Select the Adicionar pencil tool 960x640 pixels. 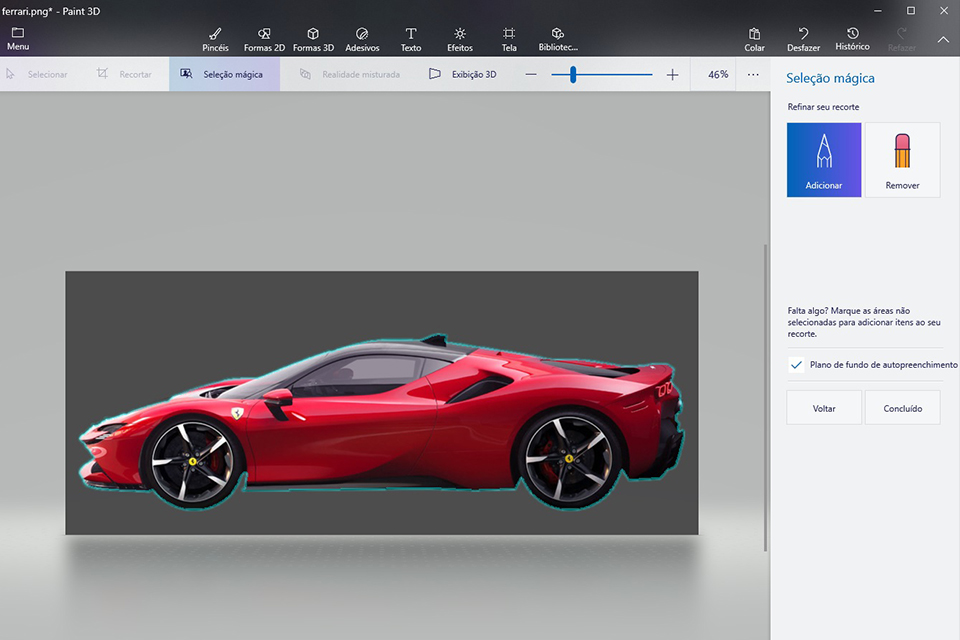tap(824, 160)
